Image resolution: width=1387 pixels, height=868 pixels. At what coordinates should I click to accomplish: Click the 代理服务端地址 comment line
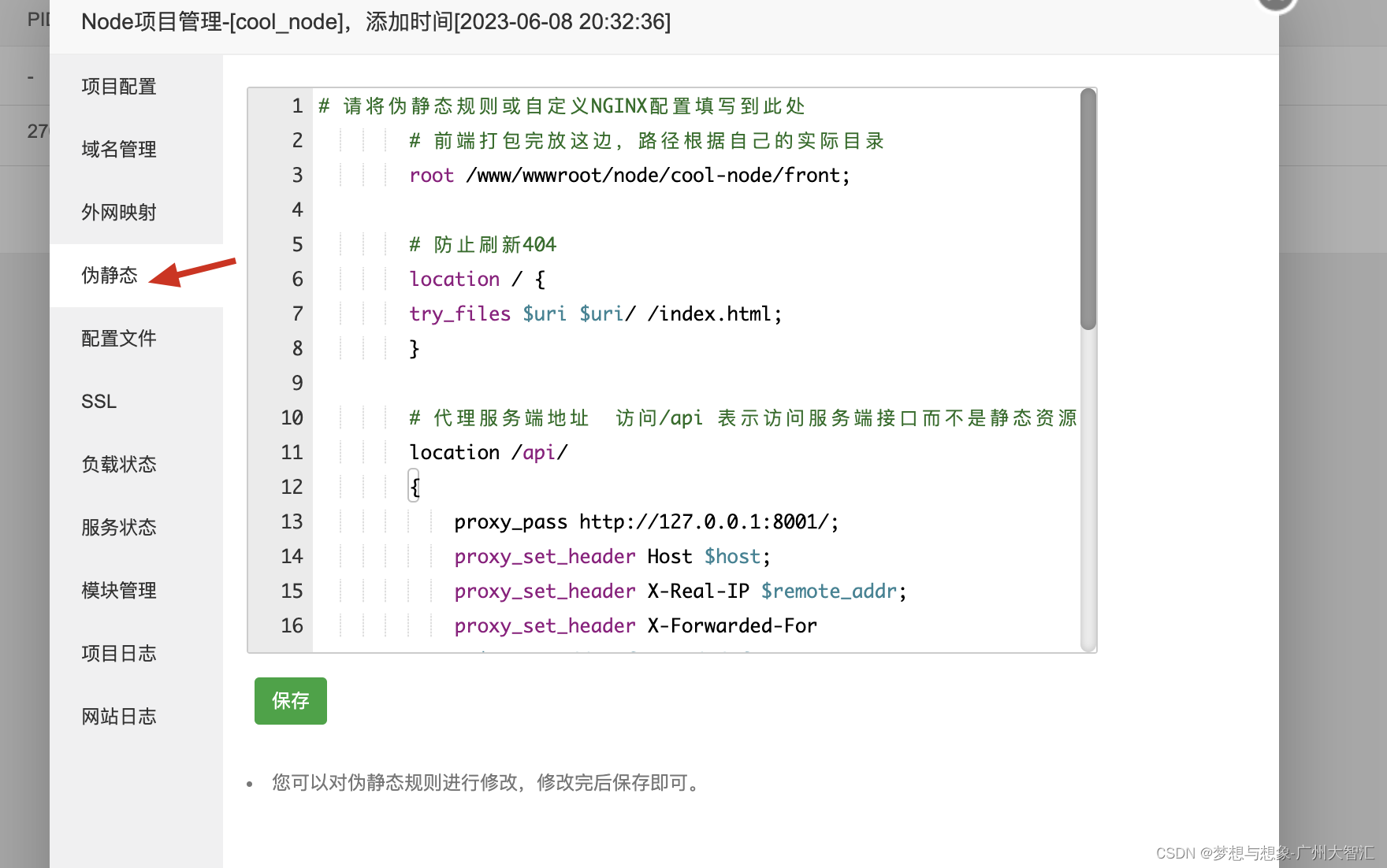tap(743, 418)
